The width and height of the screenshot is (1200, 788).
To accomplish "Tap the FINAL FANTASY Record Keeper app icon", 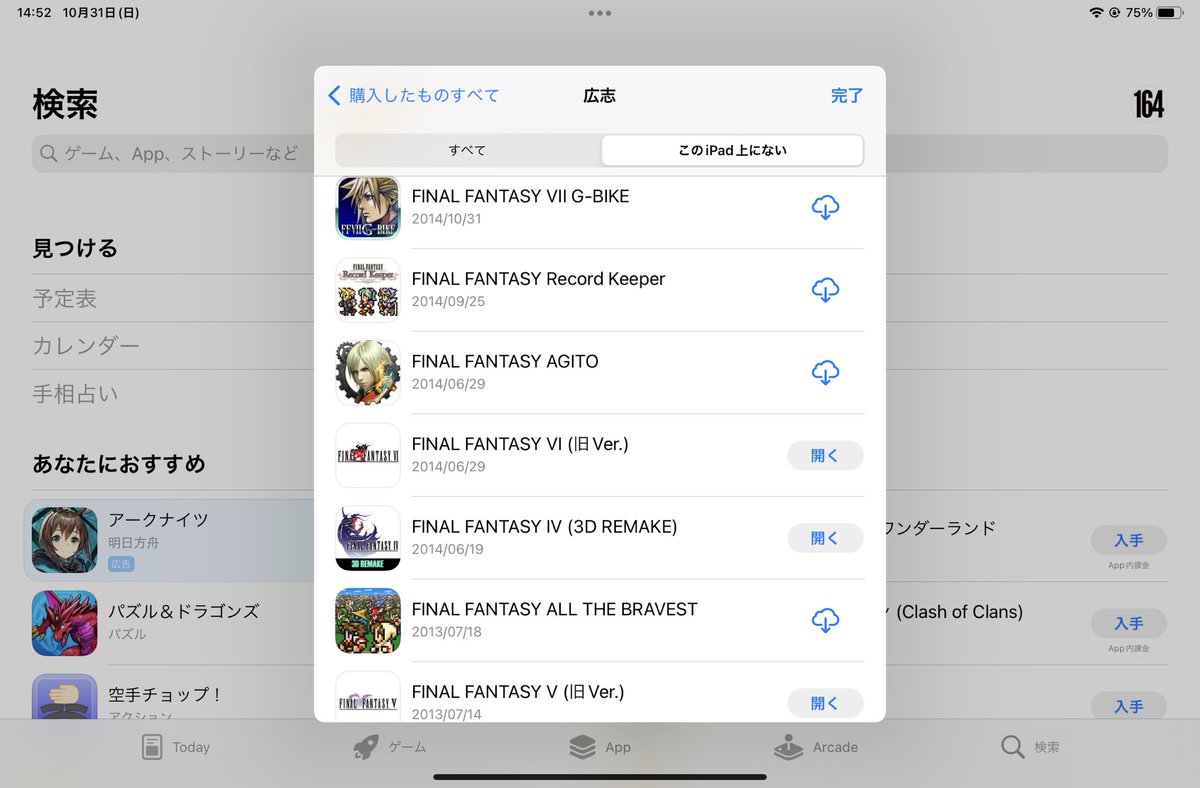I will point(368,290).
